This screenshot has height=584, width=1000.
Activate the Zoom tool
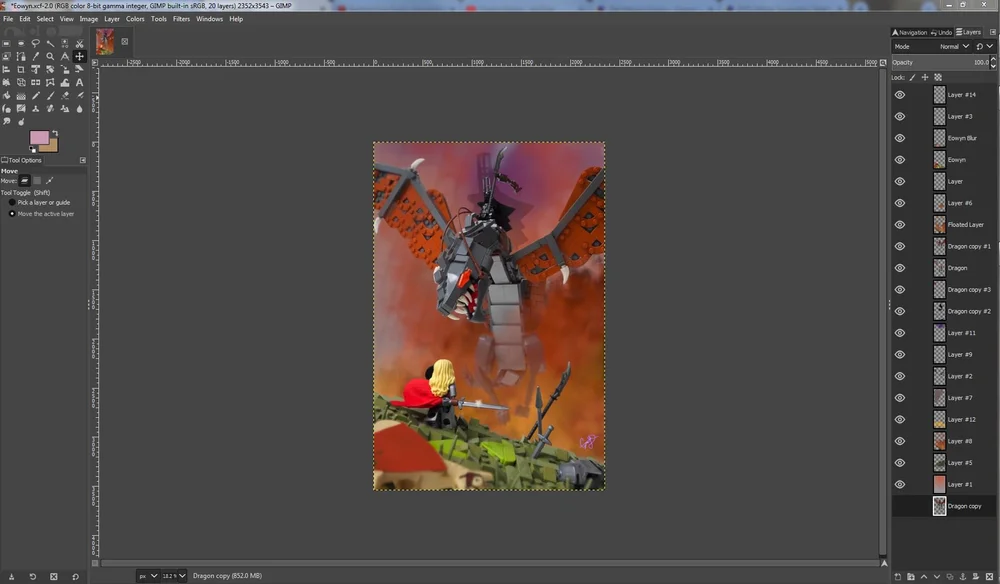coord(50,56)
